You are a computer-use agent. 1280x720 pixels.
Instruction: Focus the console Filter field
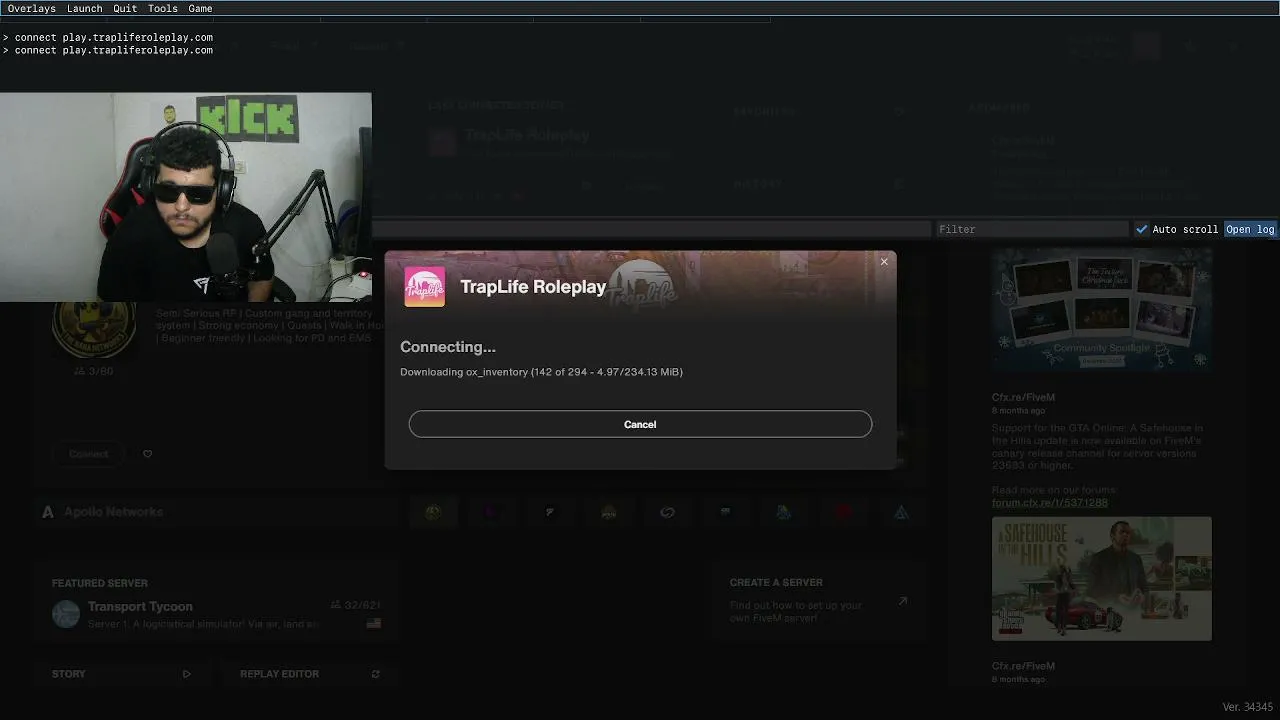point(1031,229)
